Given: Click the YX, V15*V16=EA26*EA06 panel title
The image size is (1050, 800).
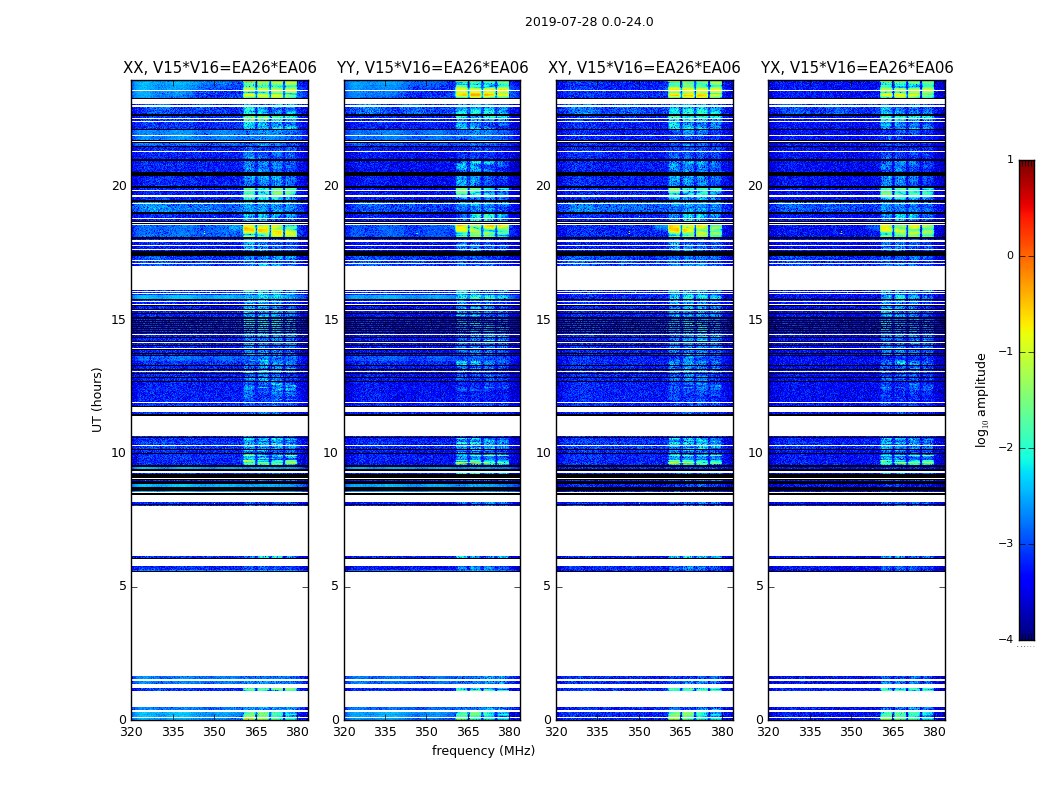Looking at the screenshot, I should click(x=856, y=68).
